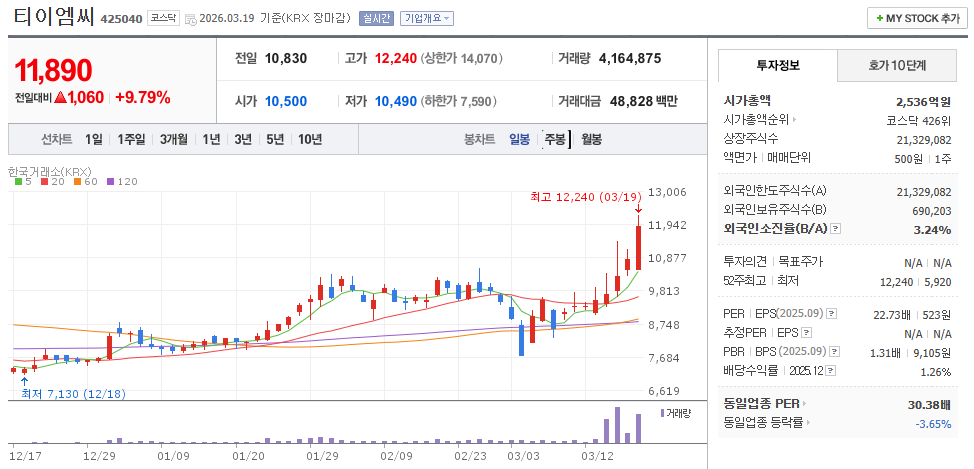Click the red up-triangle beside 1,060
Screen dimensions: 974x469
[60, 98]
